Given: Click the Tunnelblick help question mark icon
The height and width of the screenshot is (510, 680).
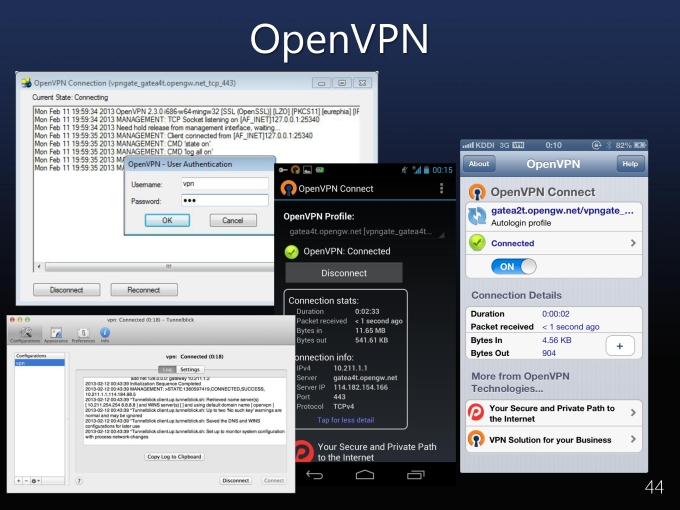Looking at the screenshot, I should point(79,481).
